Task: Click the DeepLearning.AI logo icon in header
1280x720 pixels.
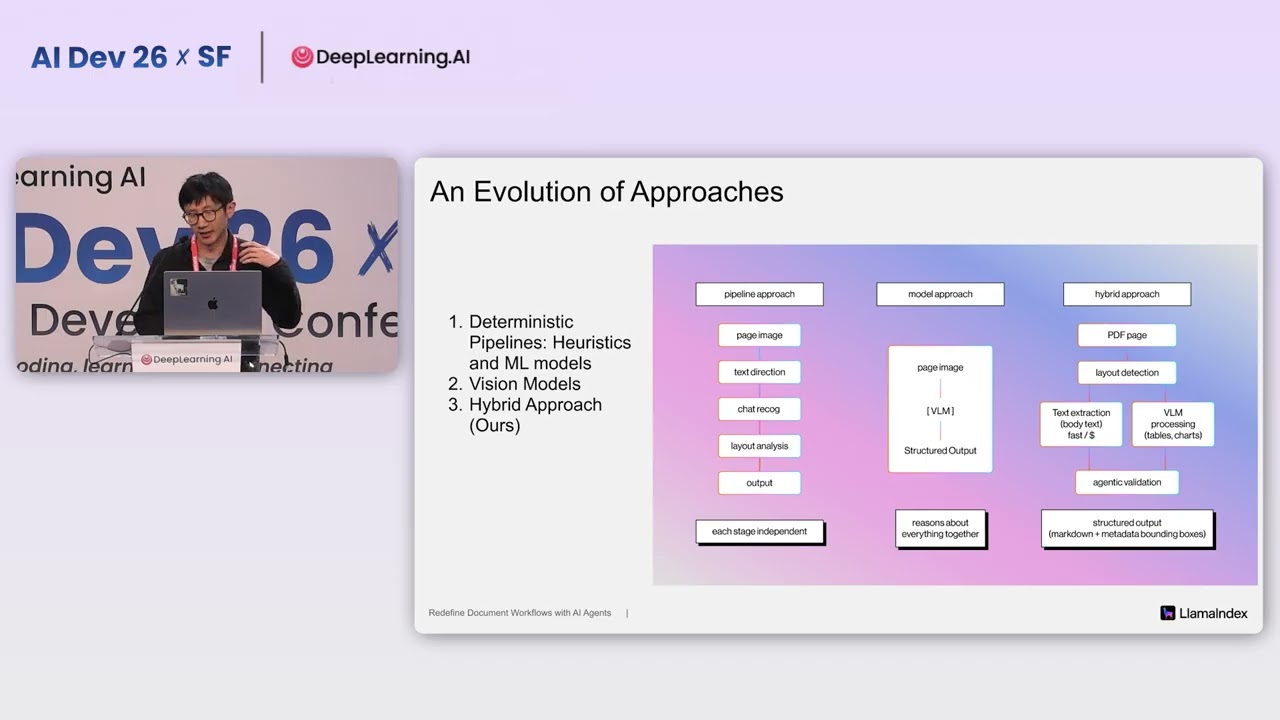Action: [302, 58]
